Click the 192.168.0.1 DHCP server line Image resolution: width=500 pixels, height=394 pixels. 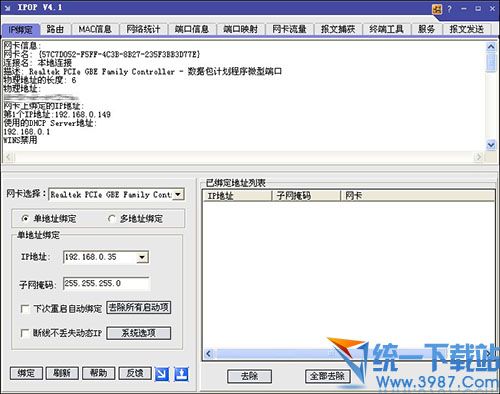pos(27,132)
